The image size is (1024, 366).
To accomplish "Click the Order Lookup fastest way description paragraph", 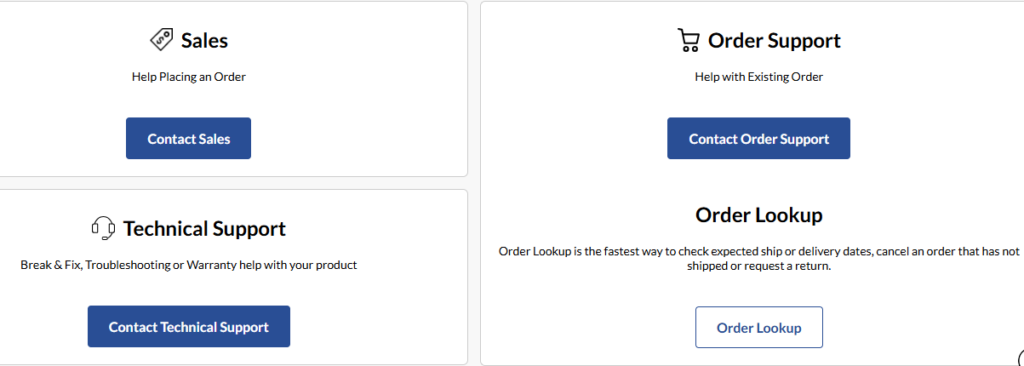I will click(759, 259).
